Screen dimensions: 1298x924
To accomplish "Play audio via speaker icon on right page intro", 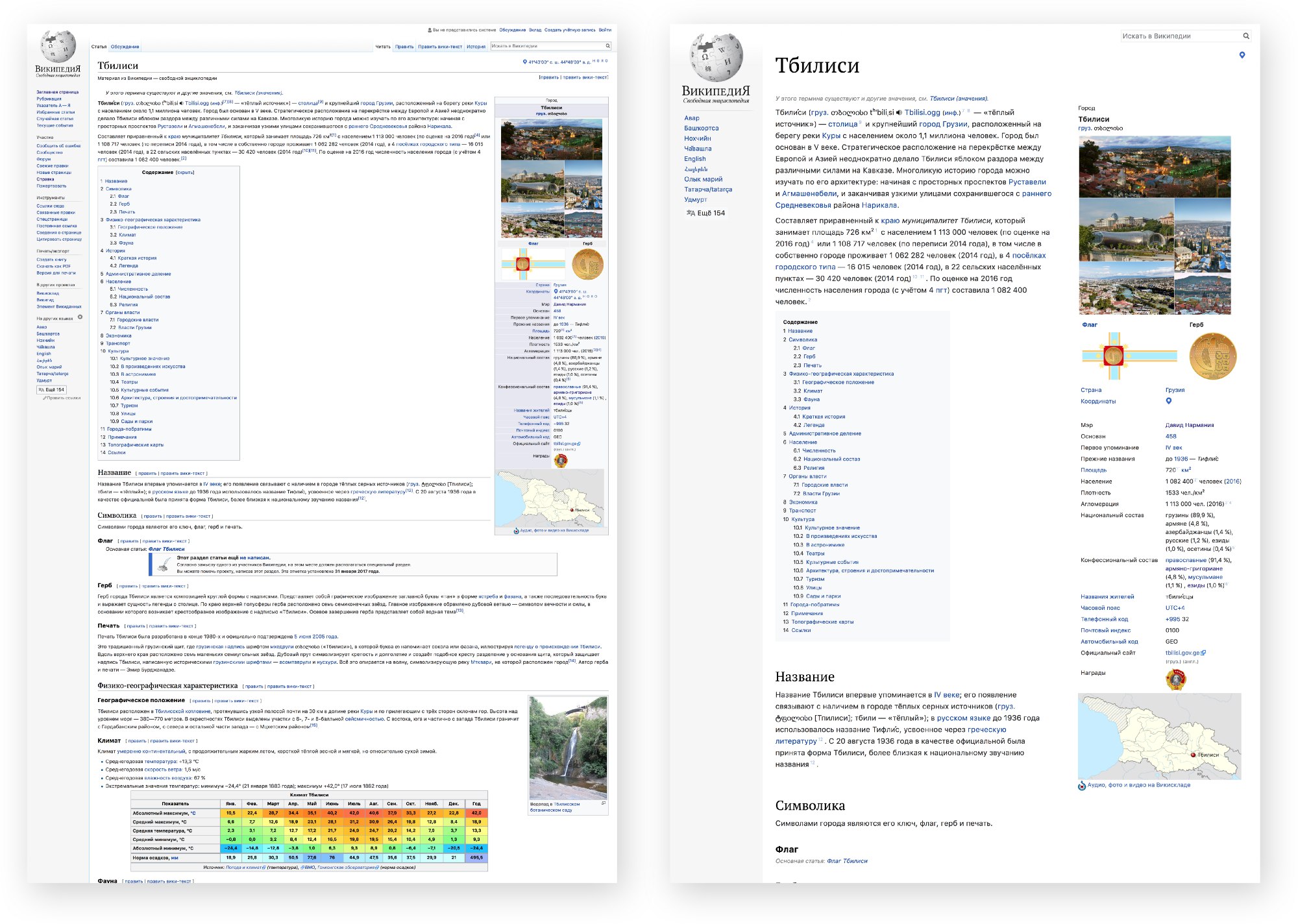I will click(x=899, y=112).
